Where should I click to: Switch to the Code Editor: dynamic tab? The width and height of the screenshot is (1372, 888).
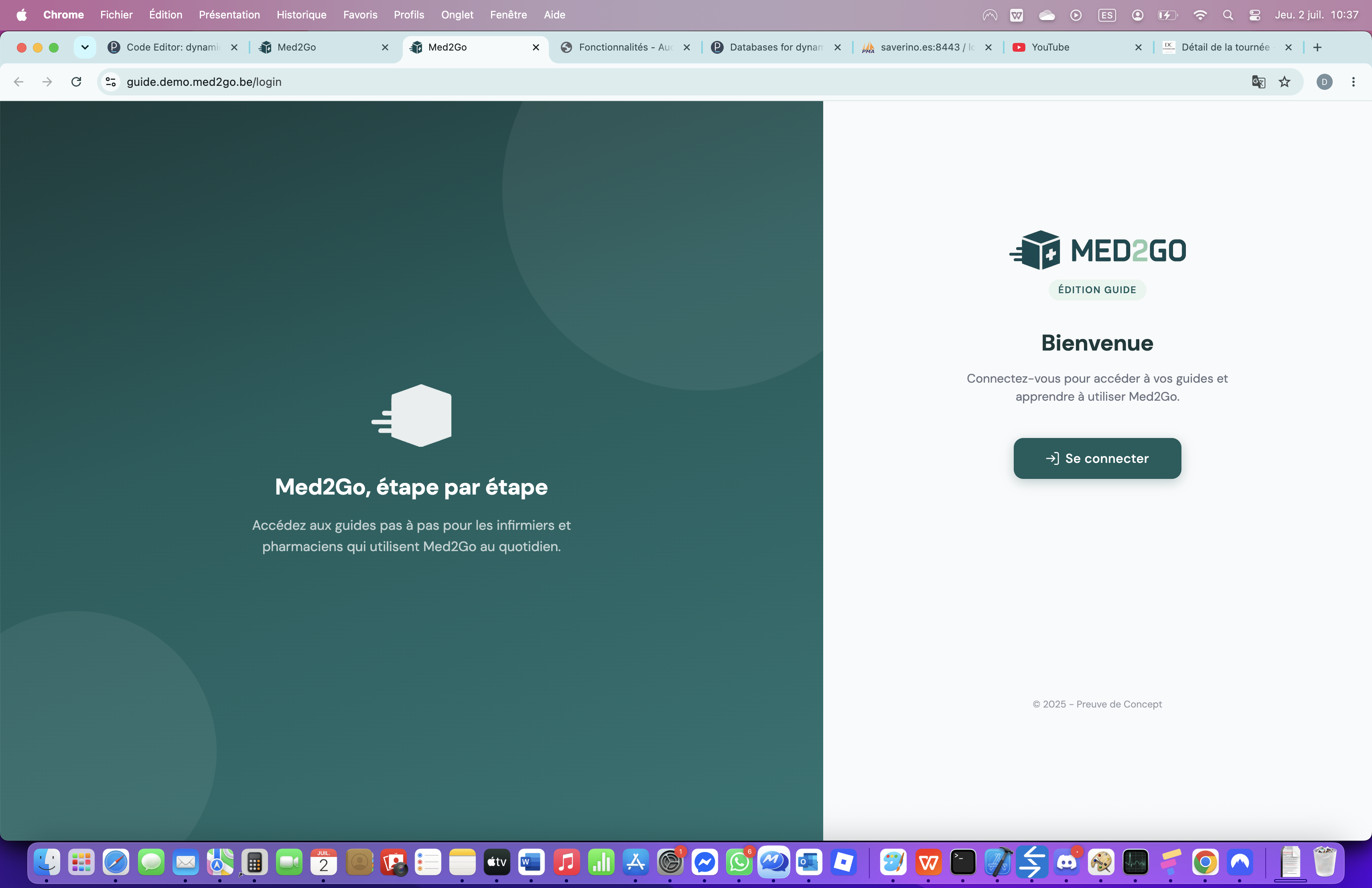coord(174,47)
